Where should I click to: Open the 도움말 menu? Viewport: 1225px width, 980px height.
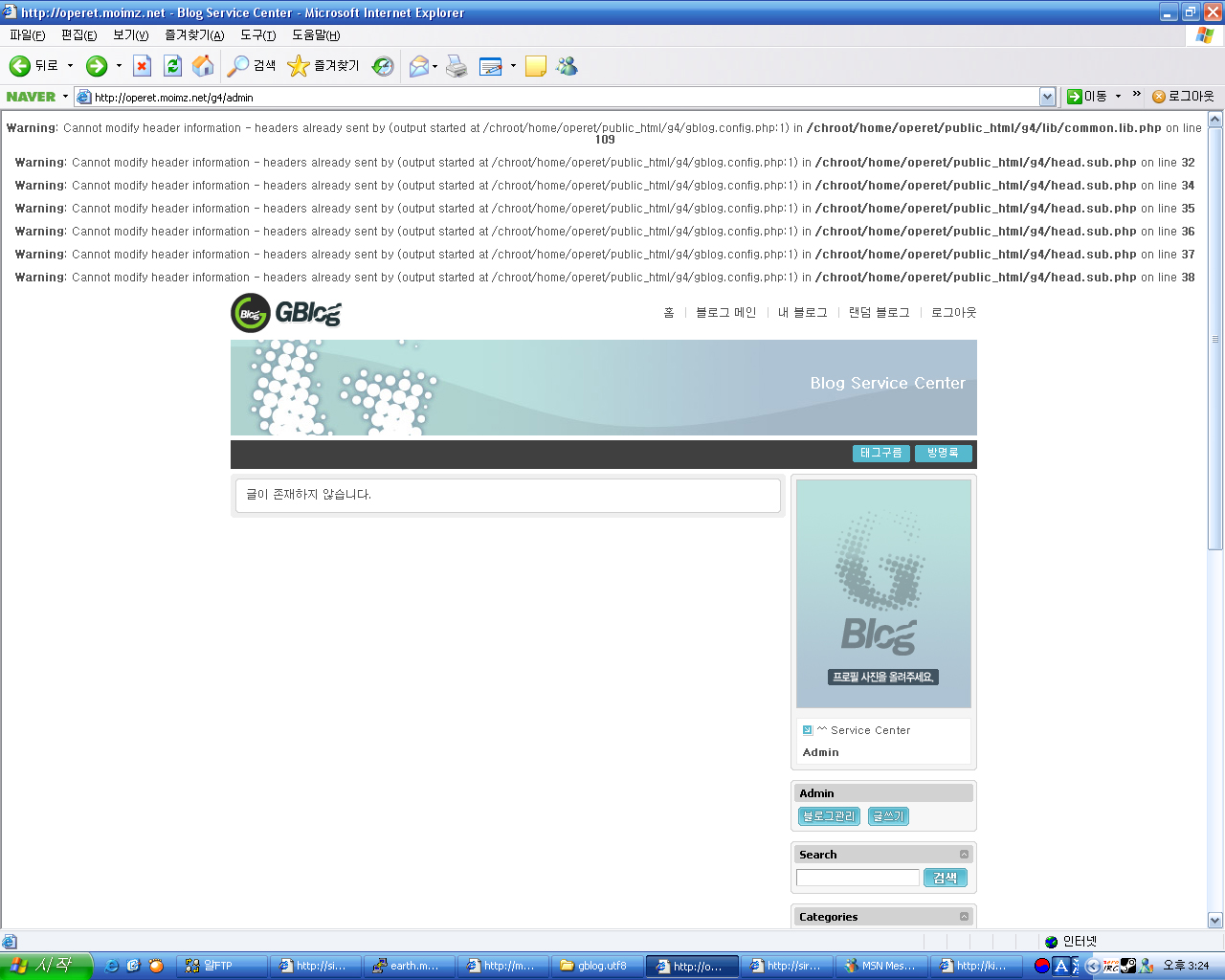[316, 35]
